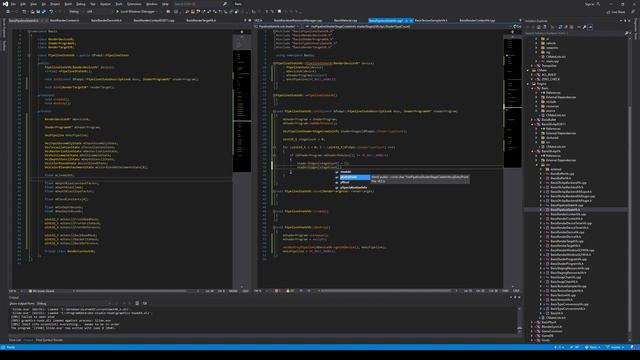
Task: Switch to the Error List tab
Action: click(x=15, y=340)
